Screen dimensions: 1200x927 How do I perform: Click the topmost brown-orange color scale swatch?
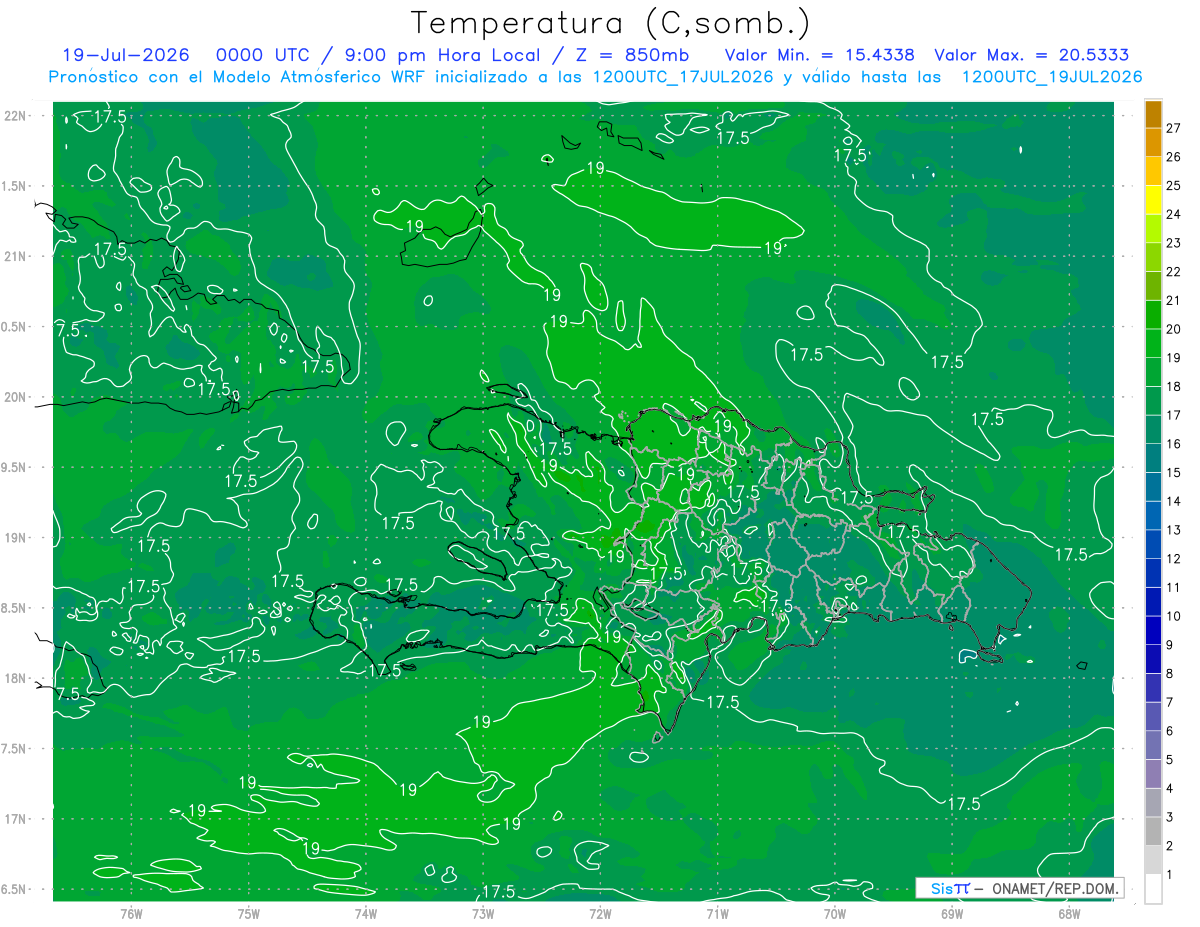pyautogui.click(x=1153, y=114)
